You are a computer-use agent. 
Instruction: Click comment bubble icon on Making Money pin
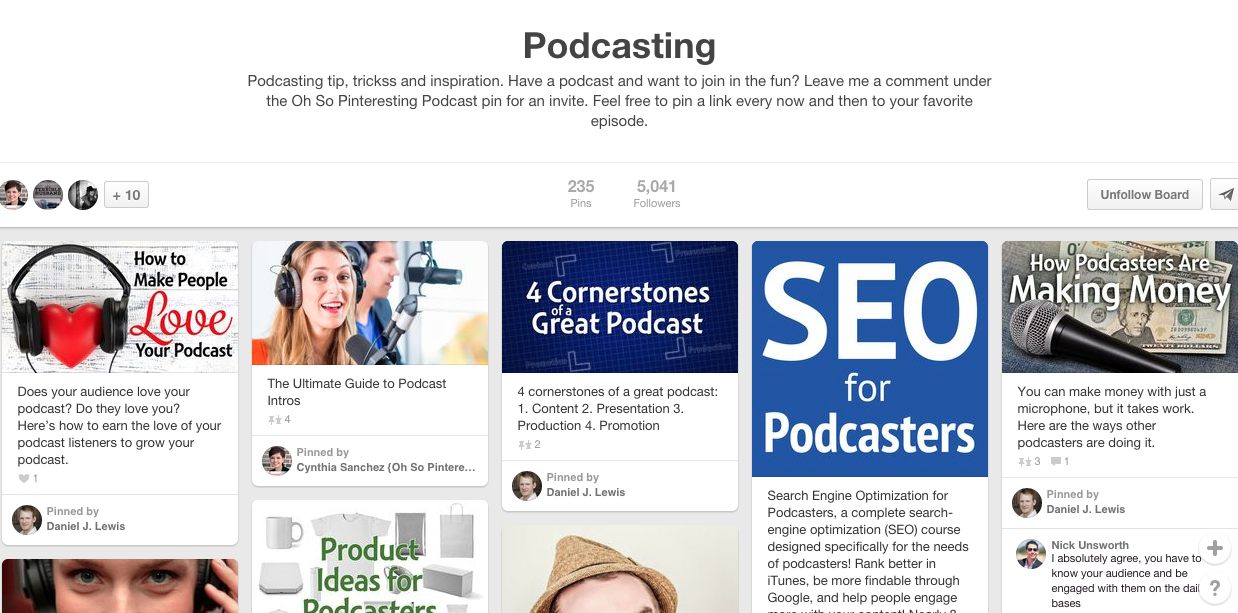(1056, 462)
